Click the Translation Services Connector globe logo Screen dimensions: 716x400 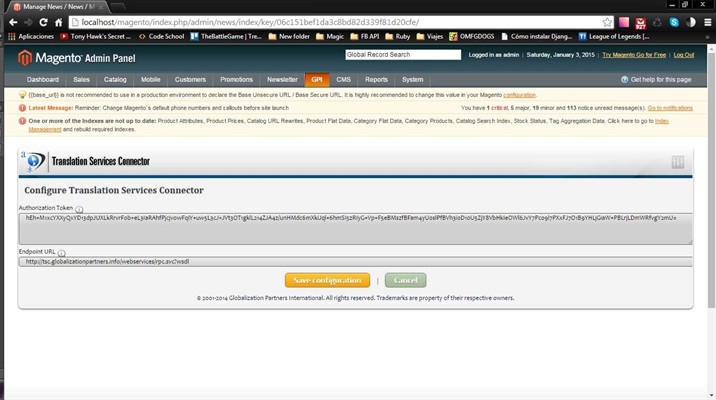tap(33, 161)
